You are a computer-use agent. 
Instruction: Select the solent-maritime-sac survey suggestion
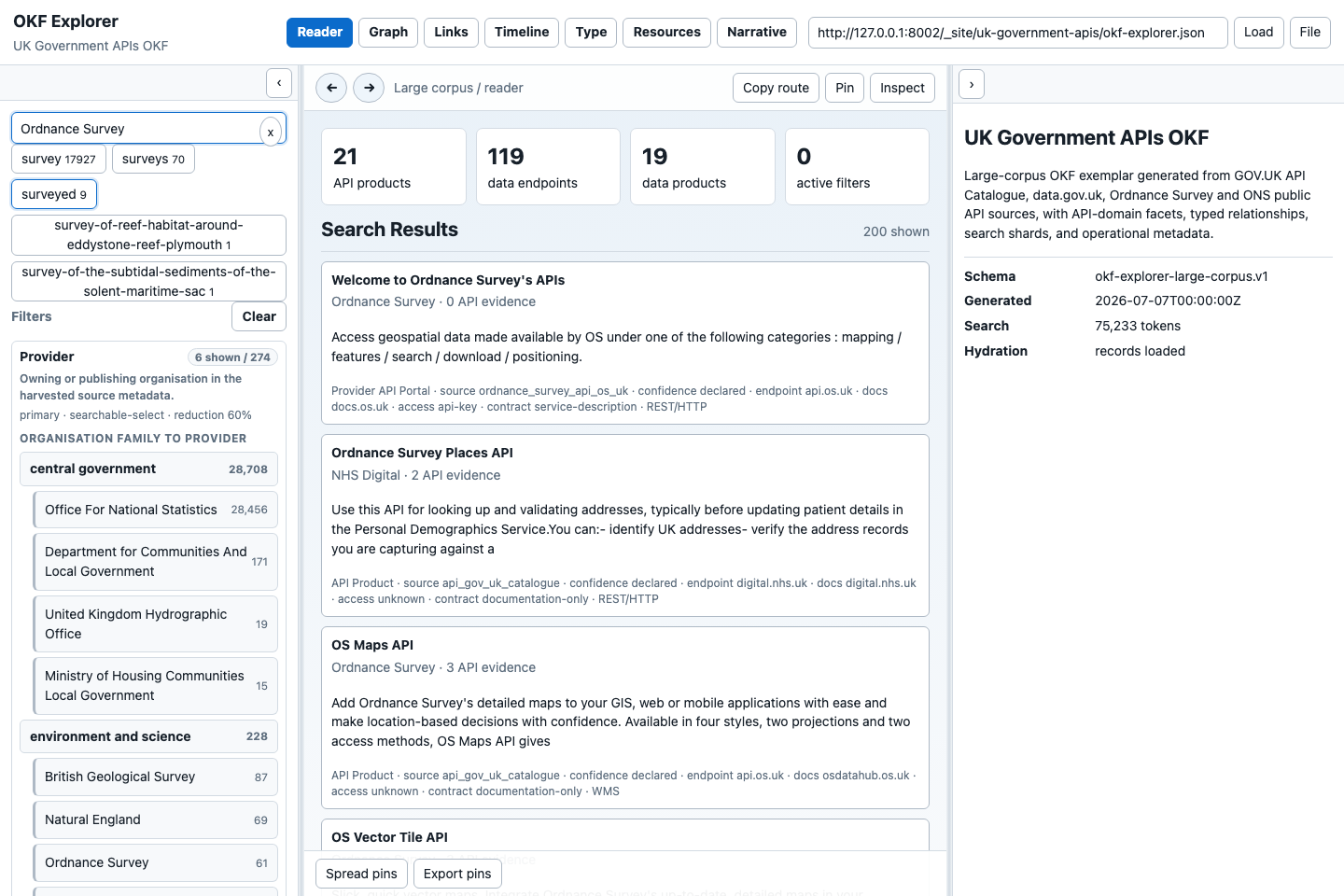(148, 282)
